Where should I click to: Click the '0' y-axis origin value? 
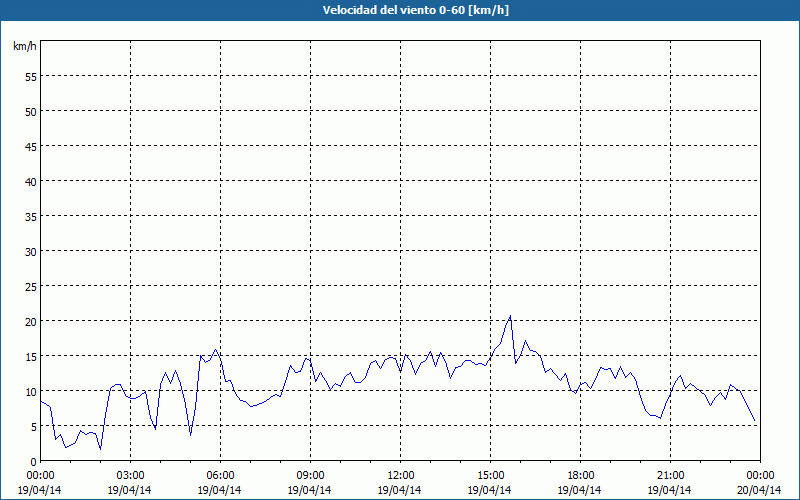[34, 461]
